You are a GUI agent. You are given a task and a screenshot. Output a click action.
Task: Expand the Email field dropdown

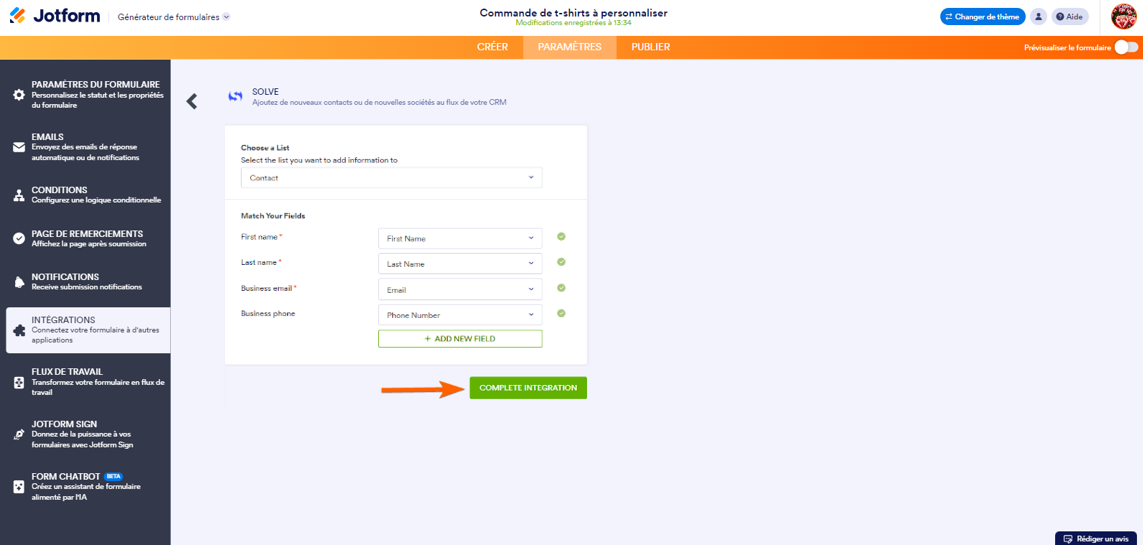[x=460, y=289]
